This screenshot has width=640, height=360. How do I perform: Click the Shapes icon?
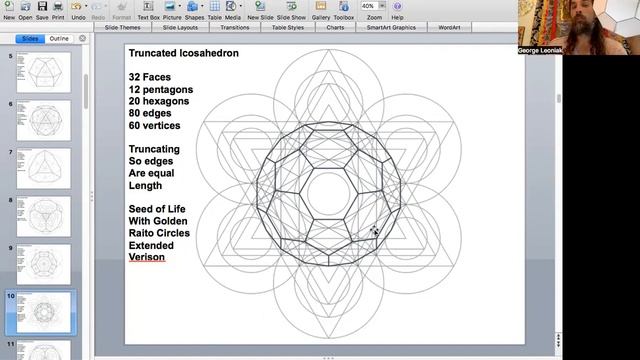[192, 7]
